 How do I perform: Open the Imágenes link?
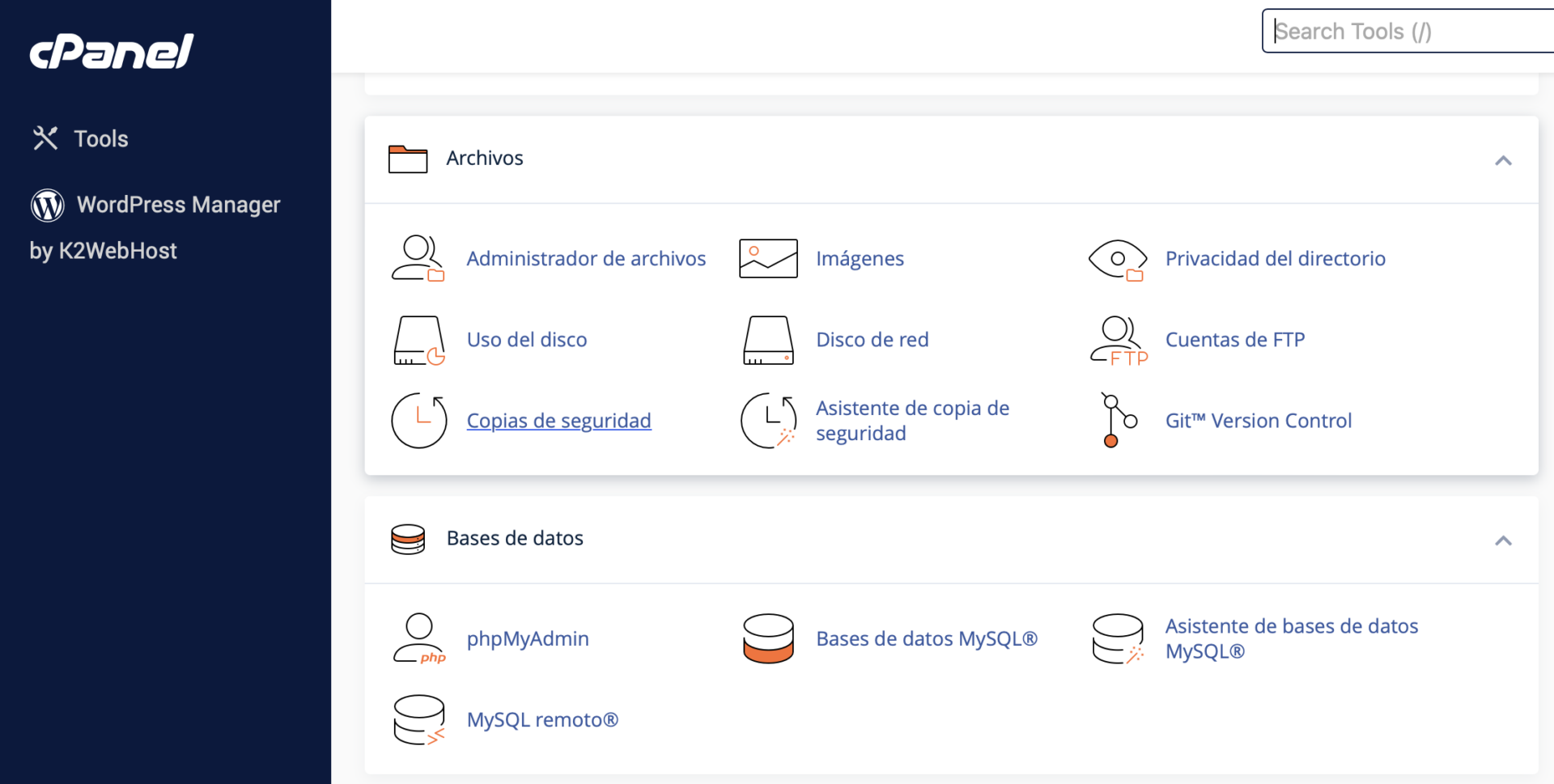(x=860, y=258)
